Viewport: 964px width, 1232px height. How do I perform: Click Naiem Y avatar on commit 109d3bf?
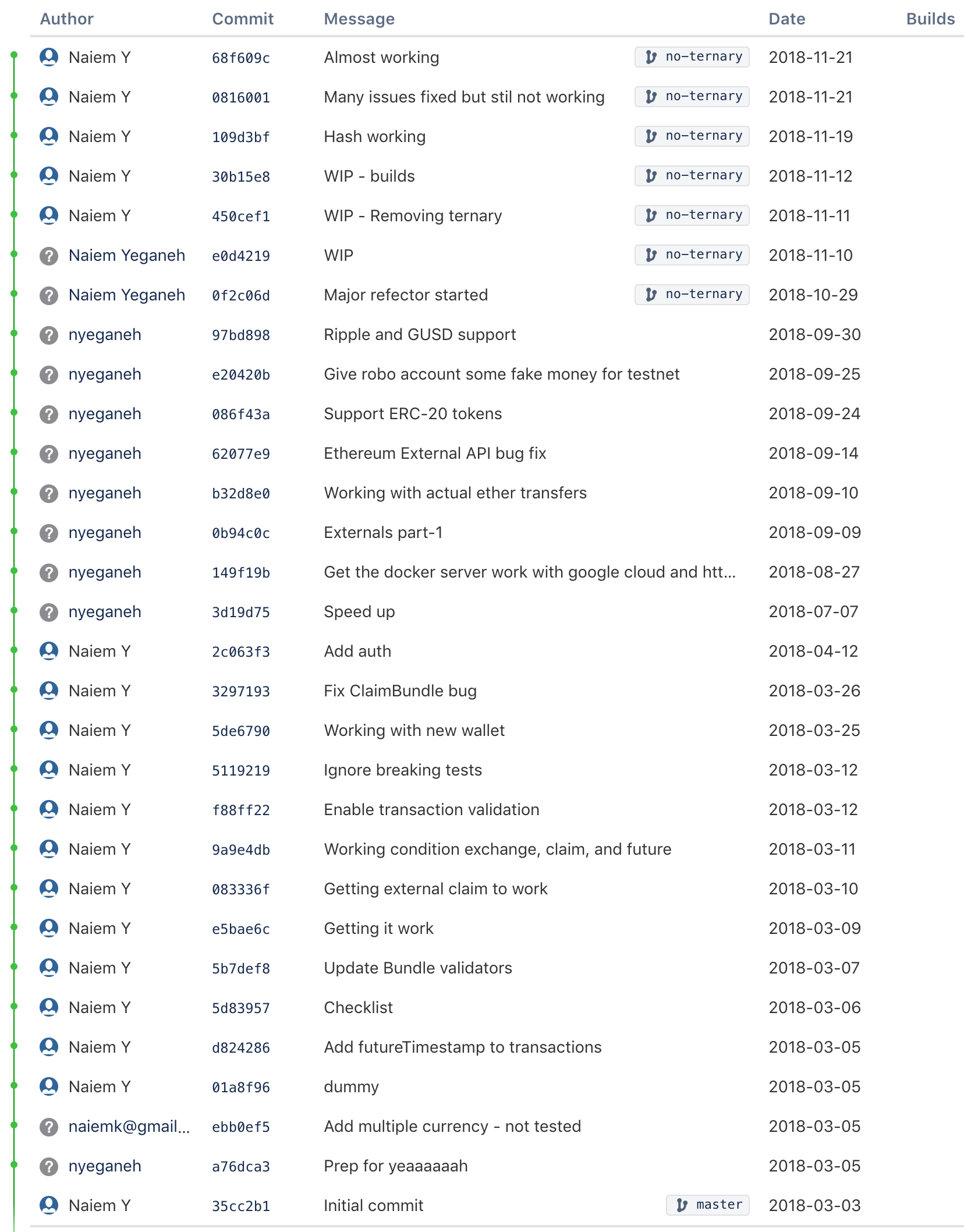tap(49, 136)
